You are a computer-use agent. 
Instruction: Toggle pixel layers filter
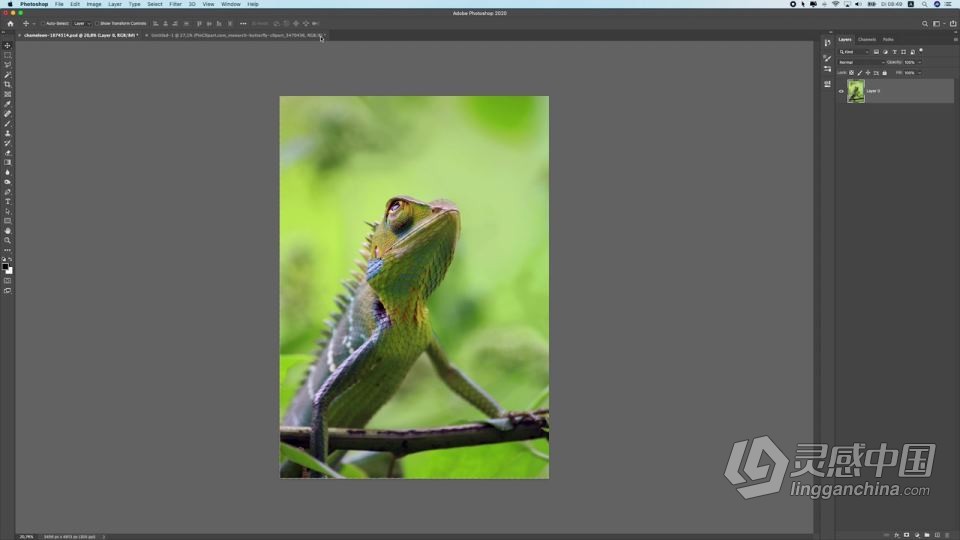876,52
